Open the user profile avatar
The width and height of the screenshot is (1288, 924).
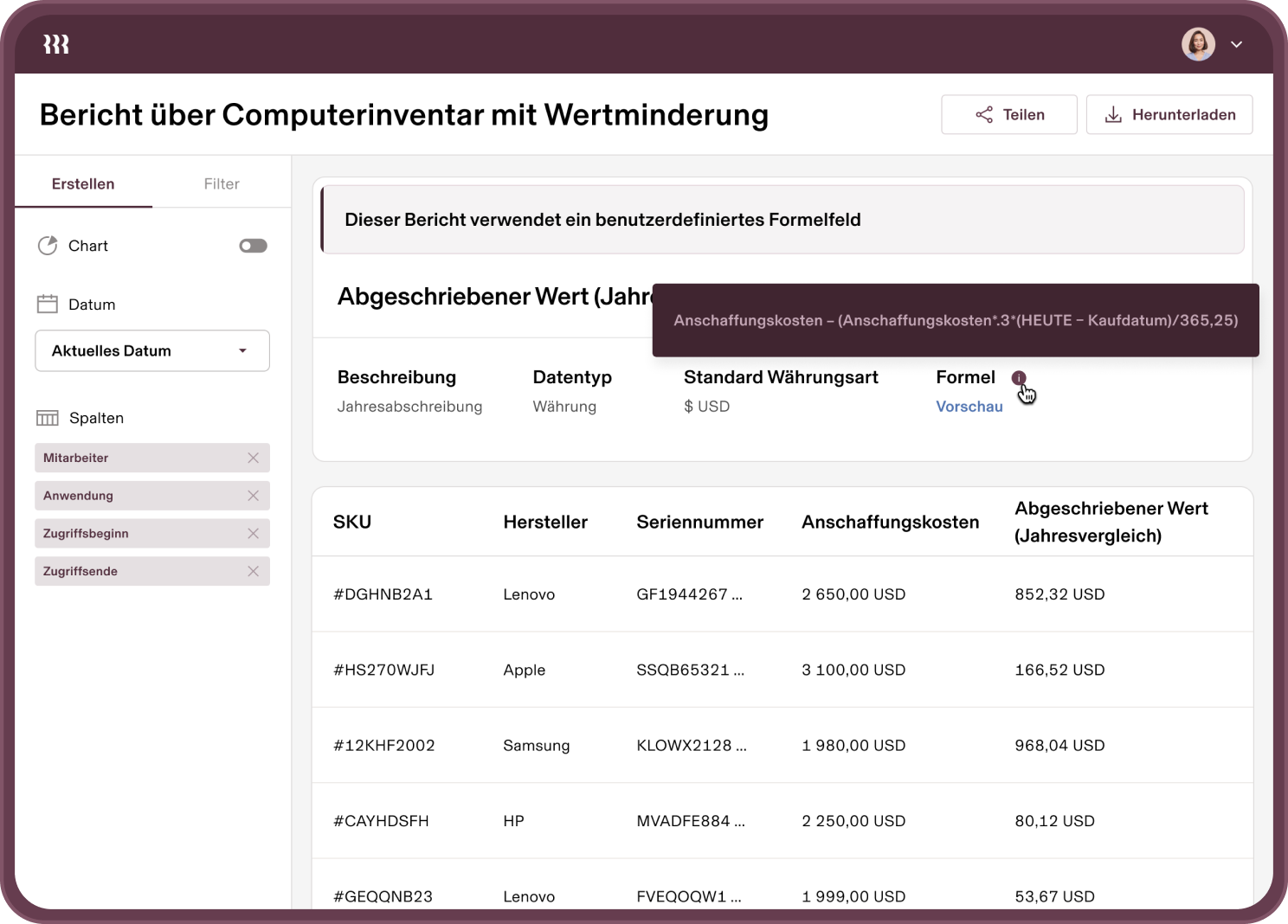pos(1198,45)
